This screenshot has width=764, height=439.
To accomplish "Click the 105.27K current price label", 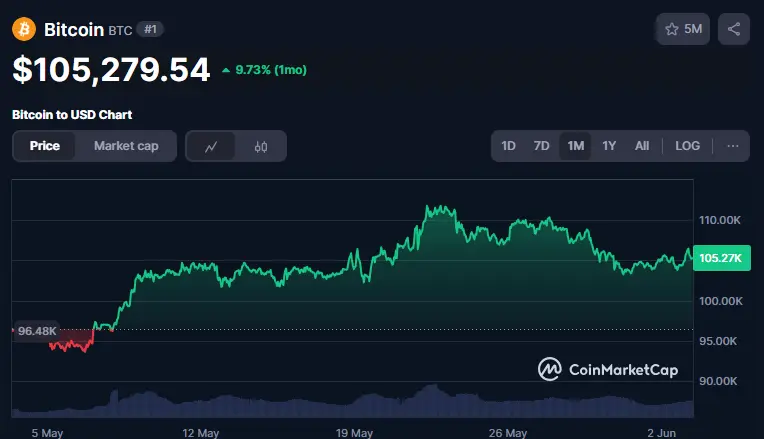I will (721, 258).
